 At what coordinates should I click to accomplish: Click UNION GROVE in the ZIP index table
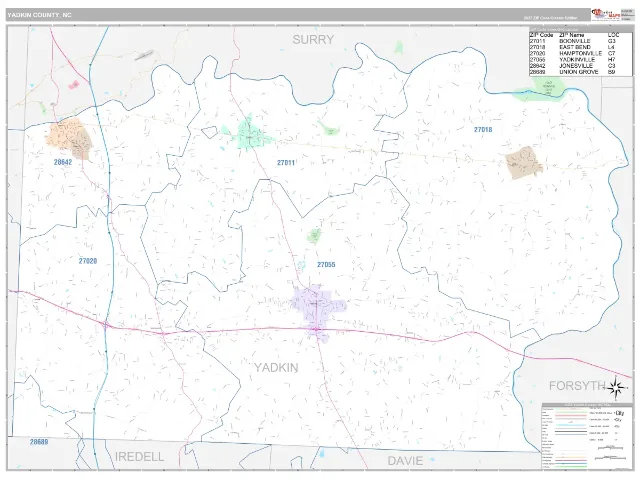[x=579, y=72]
